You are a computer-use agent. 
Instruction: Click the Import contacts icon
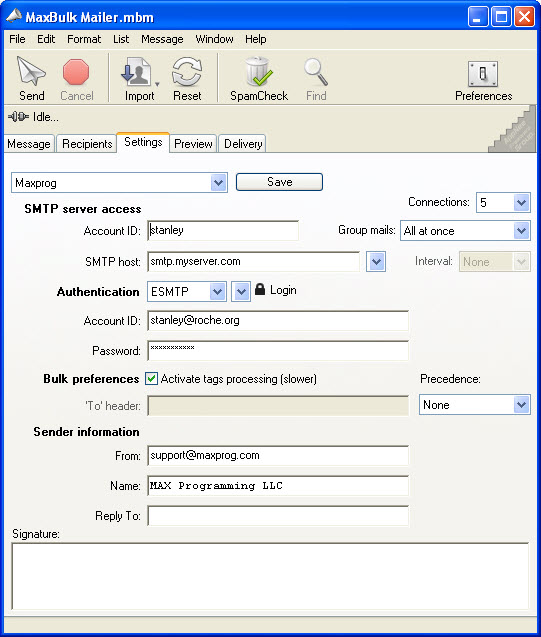pyautogui.click(x=136, y=72)
